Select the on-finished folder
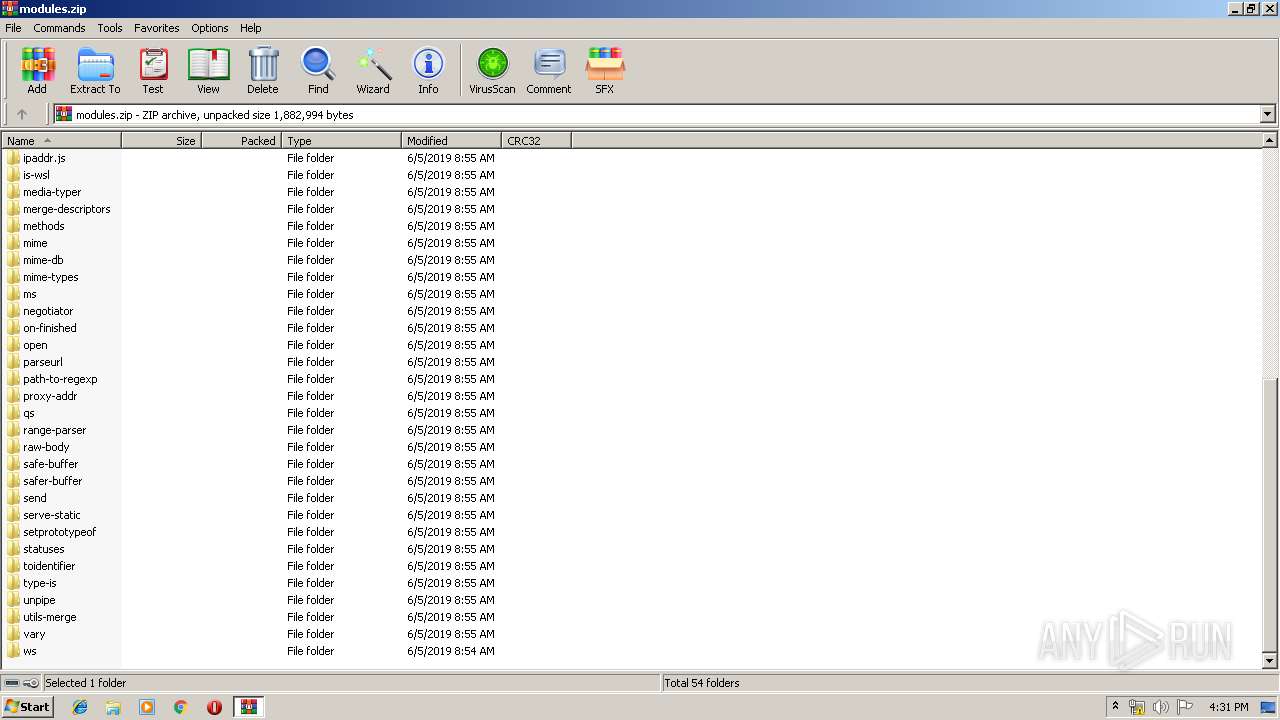 [50, 328]
